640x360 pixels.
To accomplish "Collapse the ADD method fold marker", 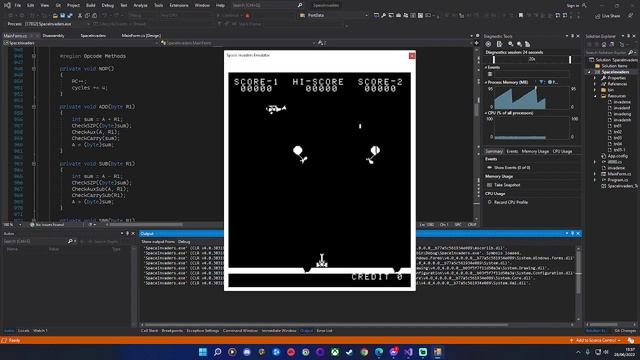I will tap(34, 107).
